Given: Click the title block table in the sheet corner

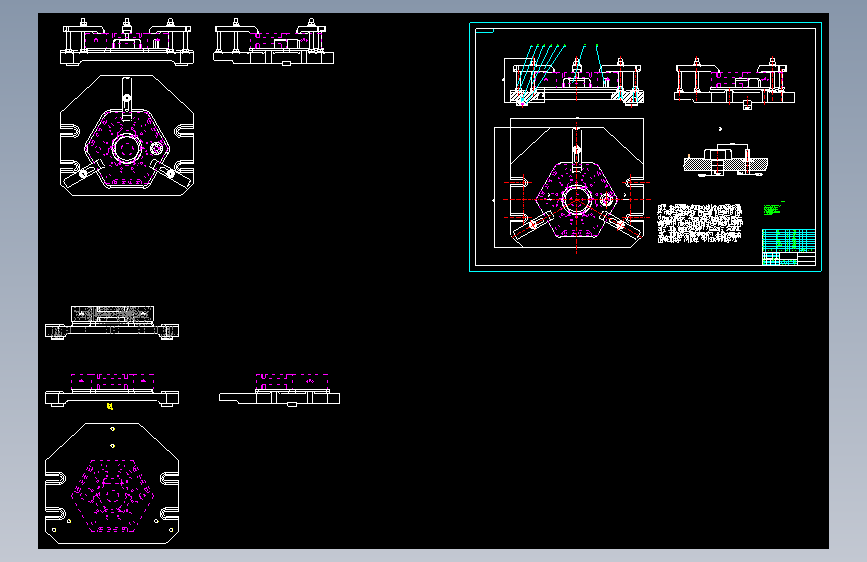Looking at the screenshot, I should click(x=788, y=247).
